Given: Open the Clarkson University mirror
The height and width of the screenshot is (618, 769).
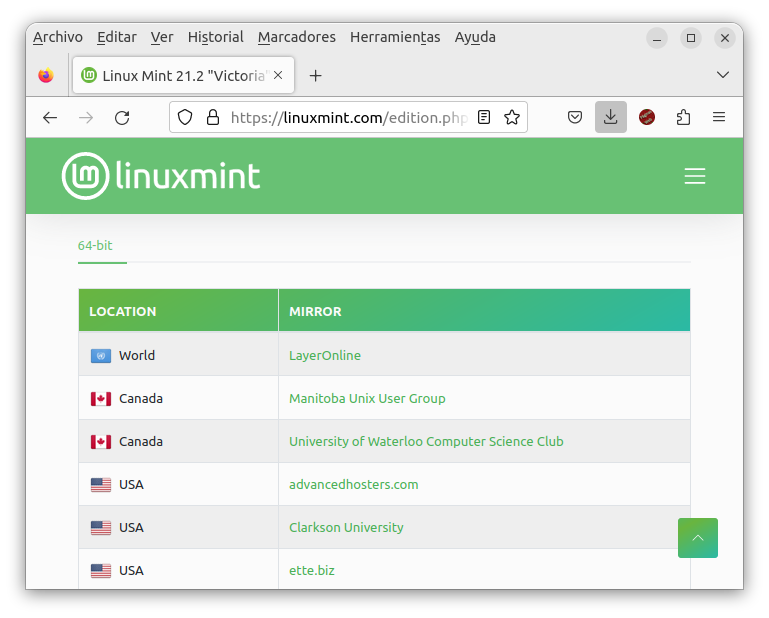Looking at the screenshot, I should tap(346, 527).
